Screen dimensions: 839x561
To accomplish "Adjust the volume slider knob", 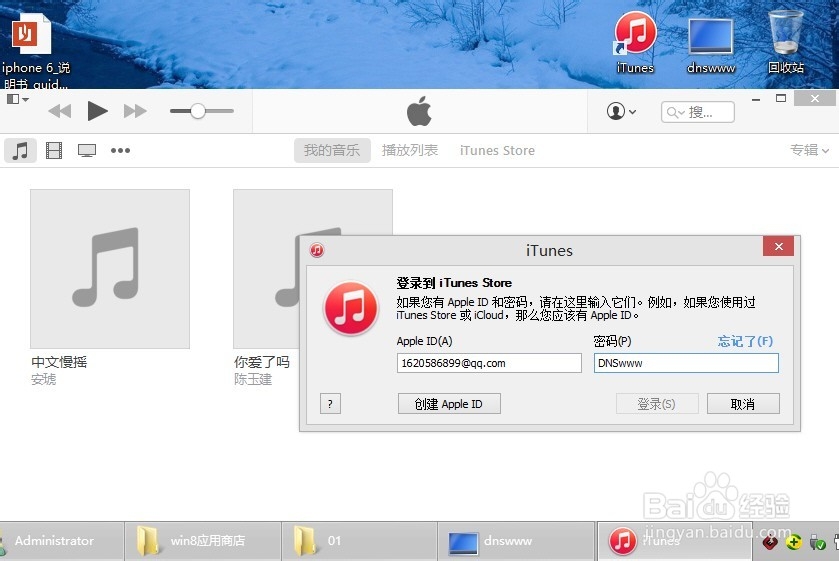I will (x=197, y=111).
